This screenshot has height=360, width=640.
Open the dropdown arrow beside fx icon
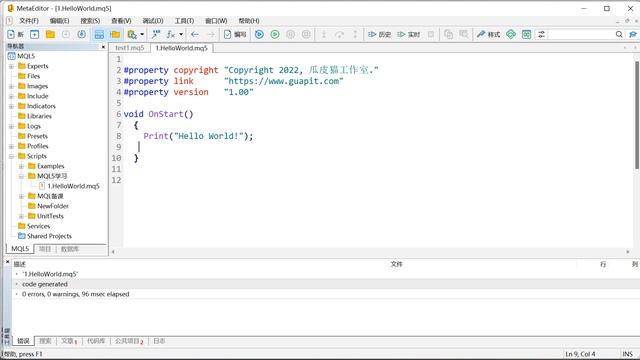[x=181, y=35]
